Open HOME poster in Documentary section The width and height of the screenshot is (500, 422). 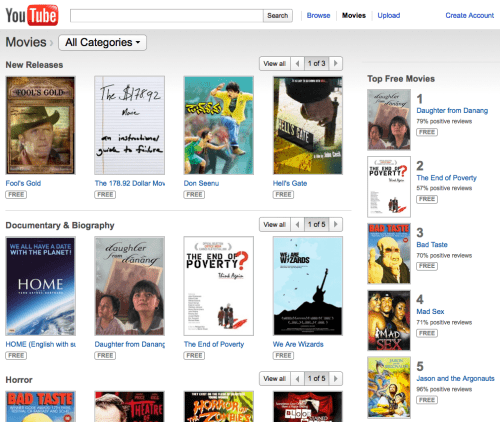pyautogui.click(x=40, y=286)
